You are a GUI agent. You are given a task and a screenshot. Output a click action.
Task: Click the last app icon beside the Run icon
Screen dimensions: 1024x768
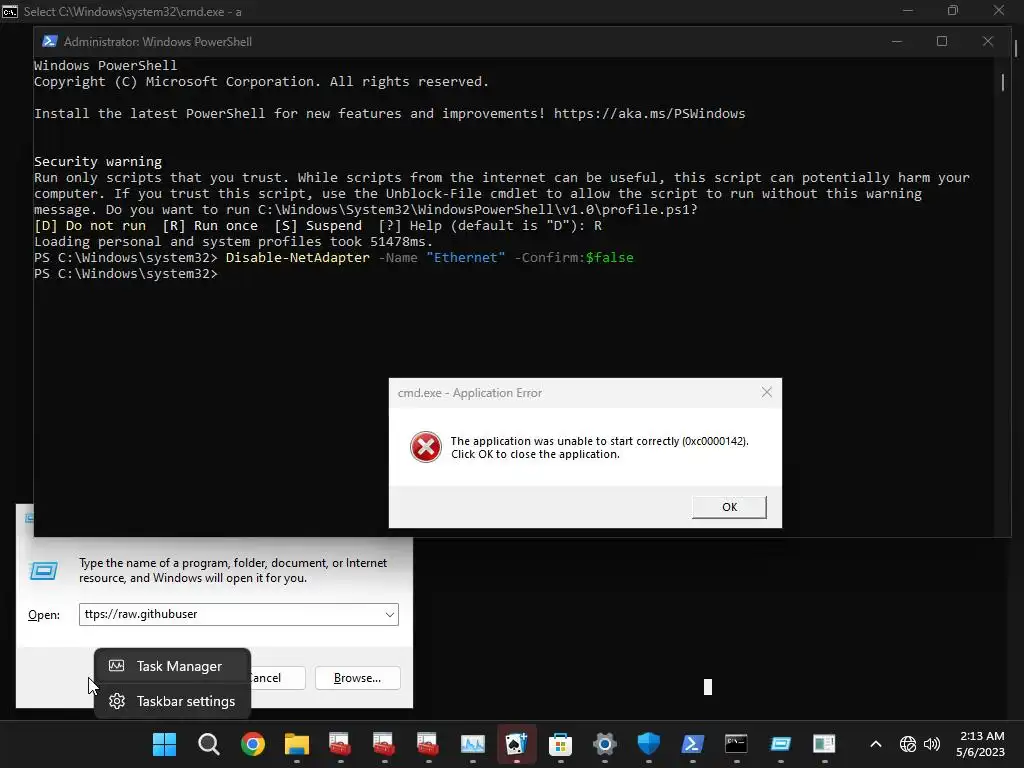[x=824, y=744]
